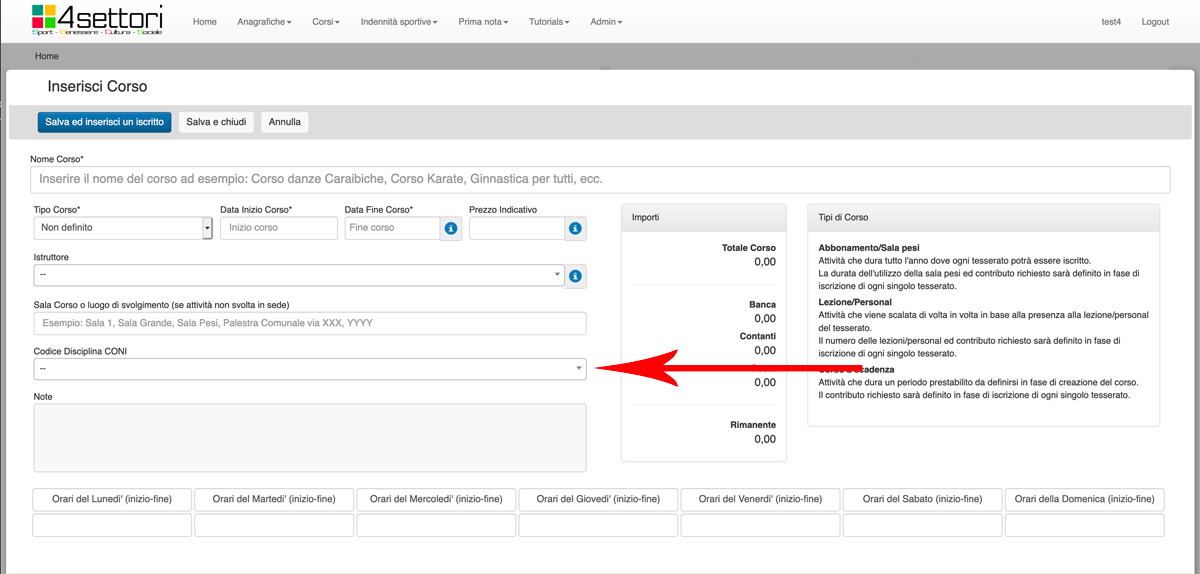Image resolution: width=1200 pixels, height=574 pixels.
Task: Click info icon next to Data Fine Corso
Action: [x=451, y=229]
